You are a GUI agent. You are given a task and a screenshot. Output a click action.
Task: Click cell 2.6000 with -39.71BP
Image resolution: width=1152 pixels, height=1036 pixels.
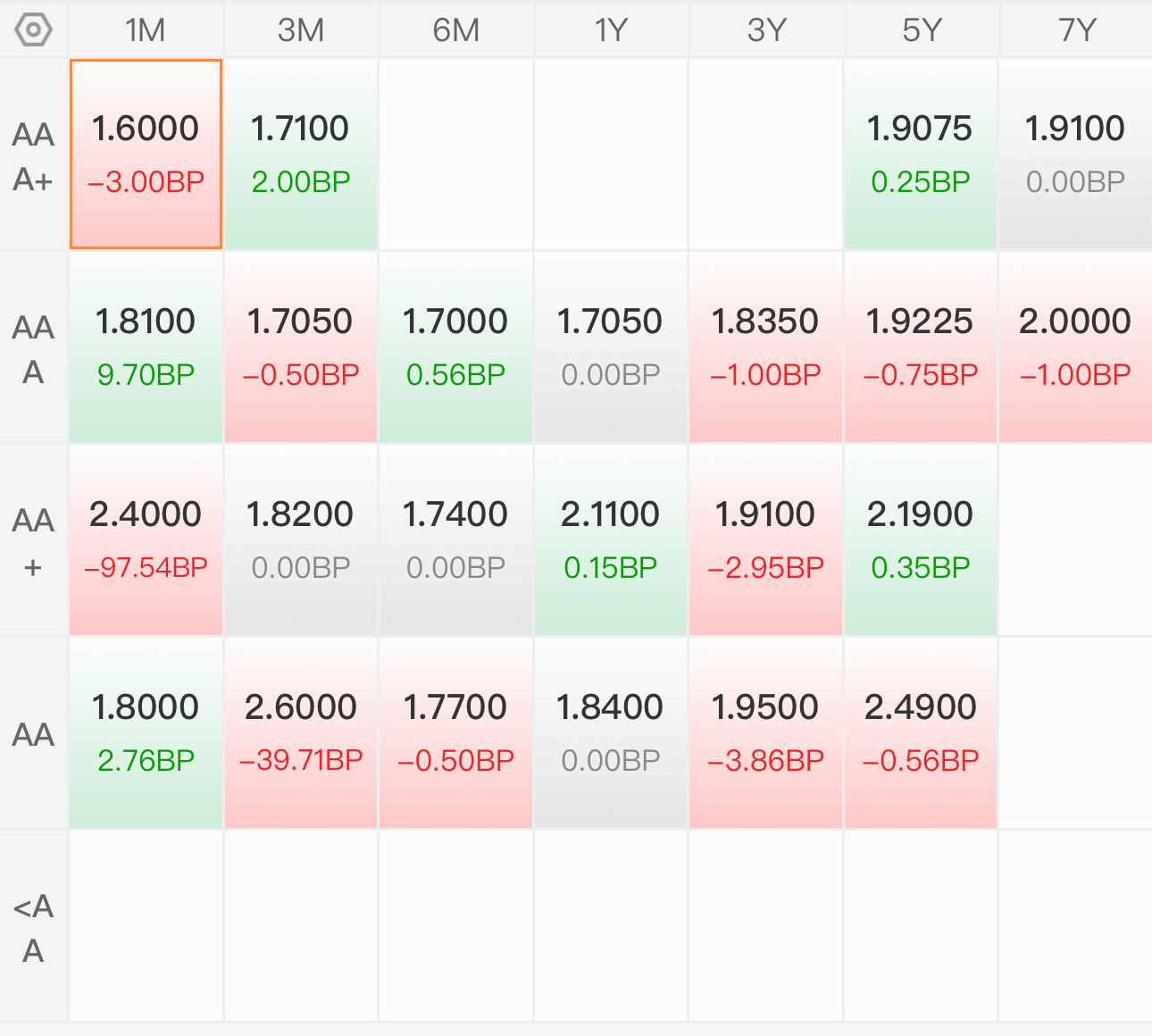tap(301, 733)
